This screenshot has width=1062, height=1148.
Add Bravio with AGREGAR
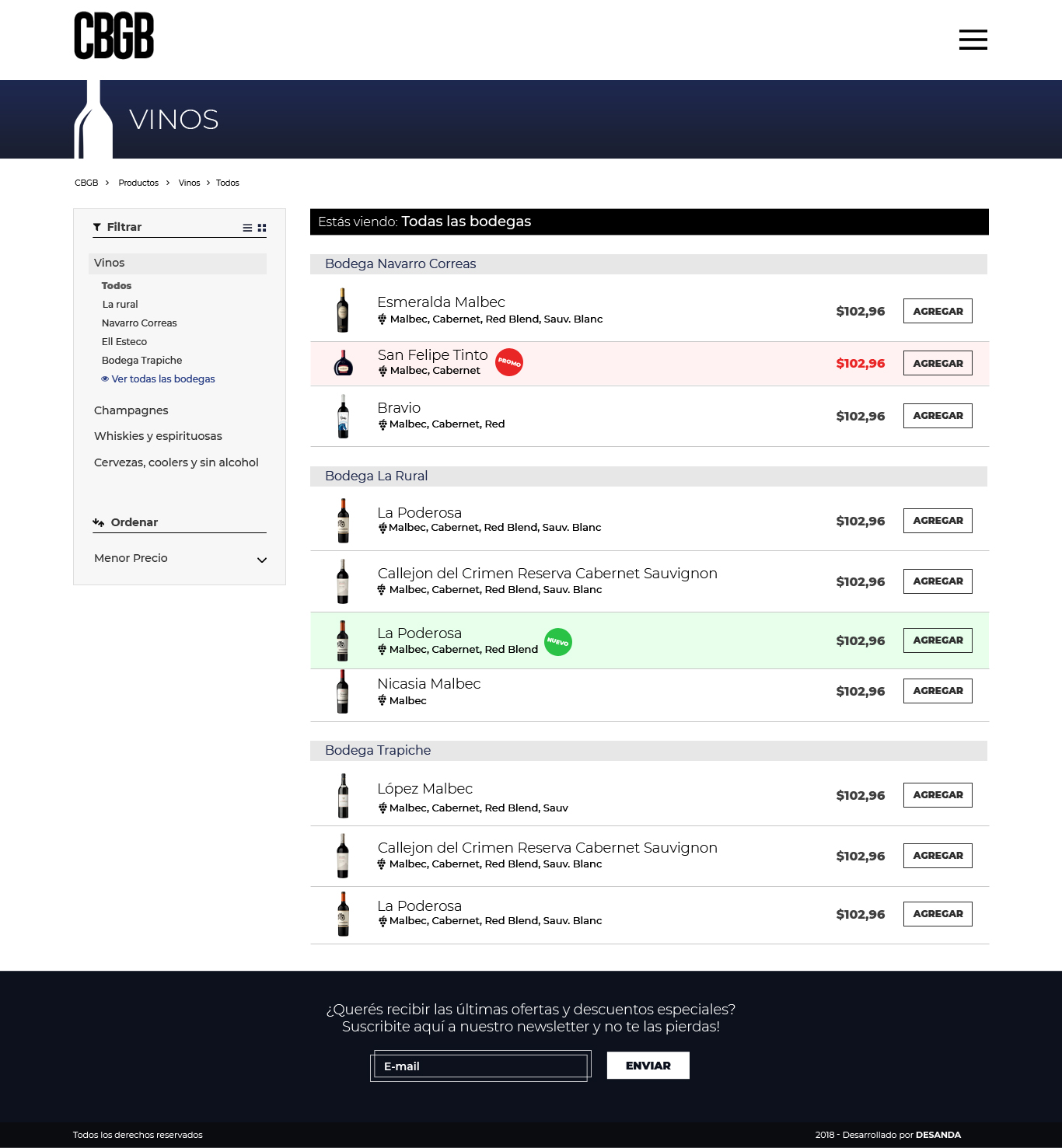pos(938,416)
